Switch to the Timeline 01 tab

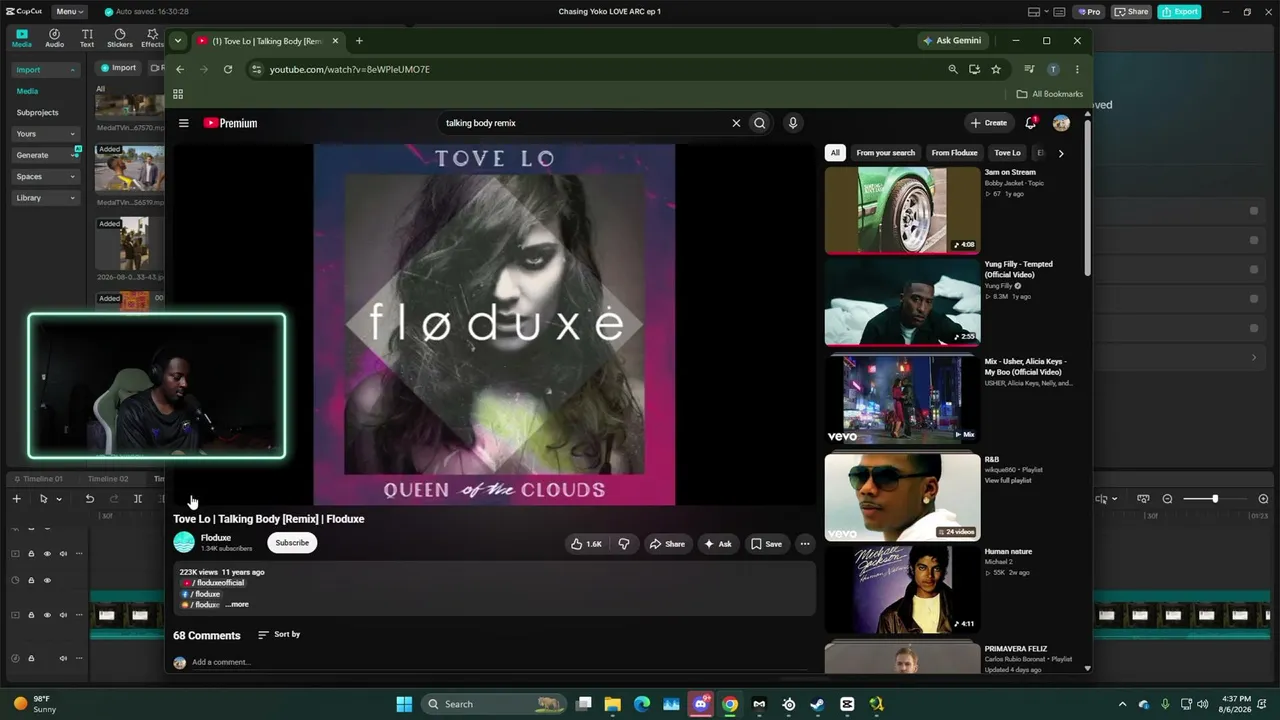point(39,479)
